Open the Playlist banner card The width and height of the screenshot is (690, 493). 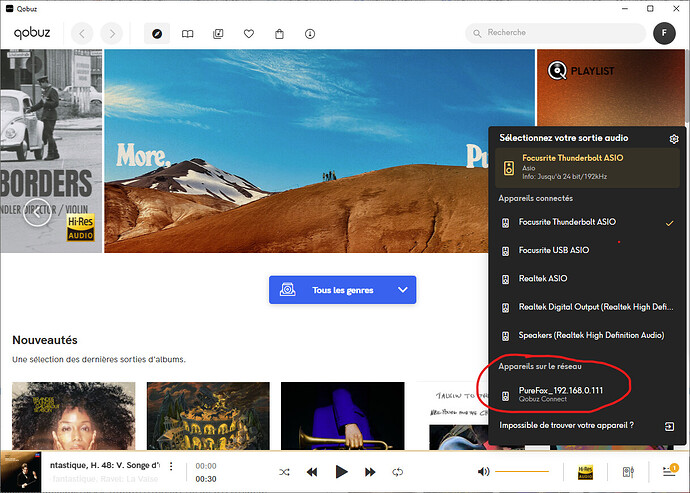coord(611,88)
